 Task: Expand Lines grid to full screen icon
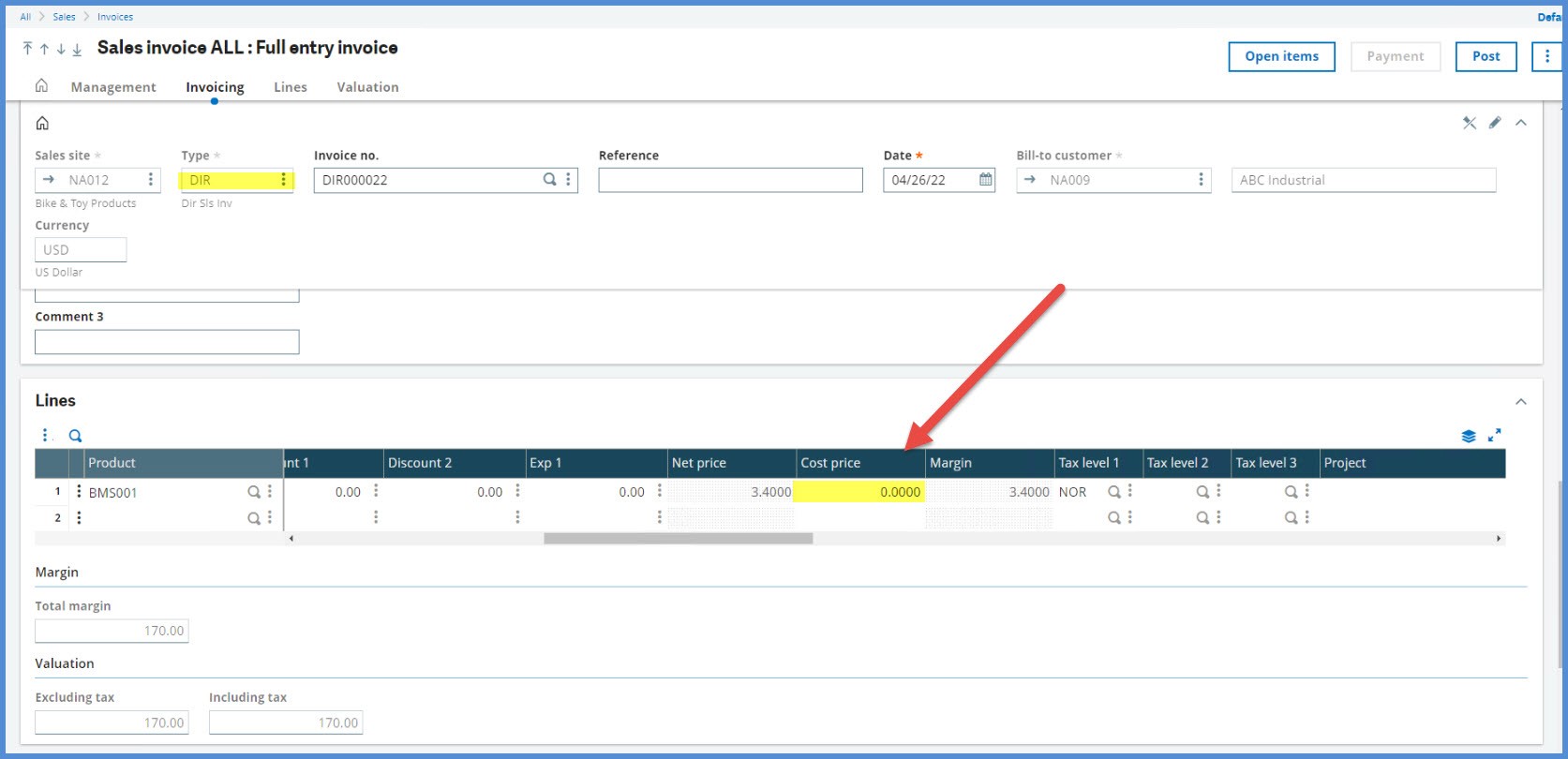(x=1495, y=435)
